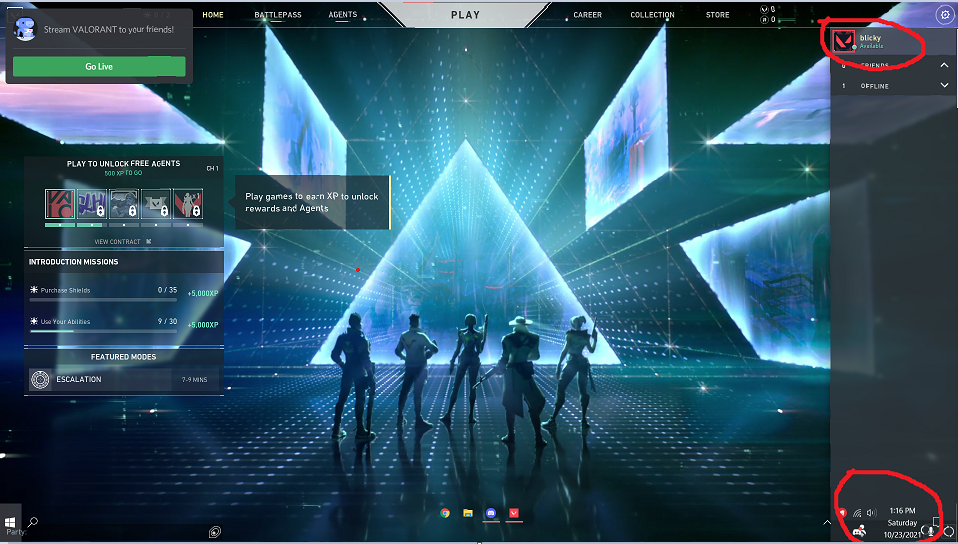
Task: Click the progress bar under first contract reward
Action: tap(60, 225)
